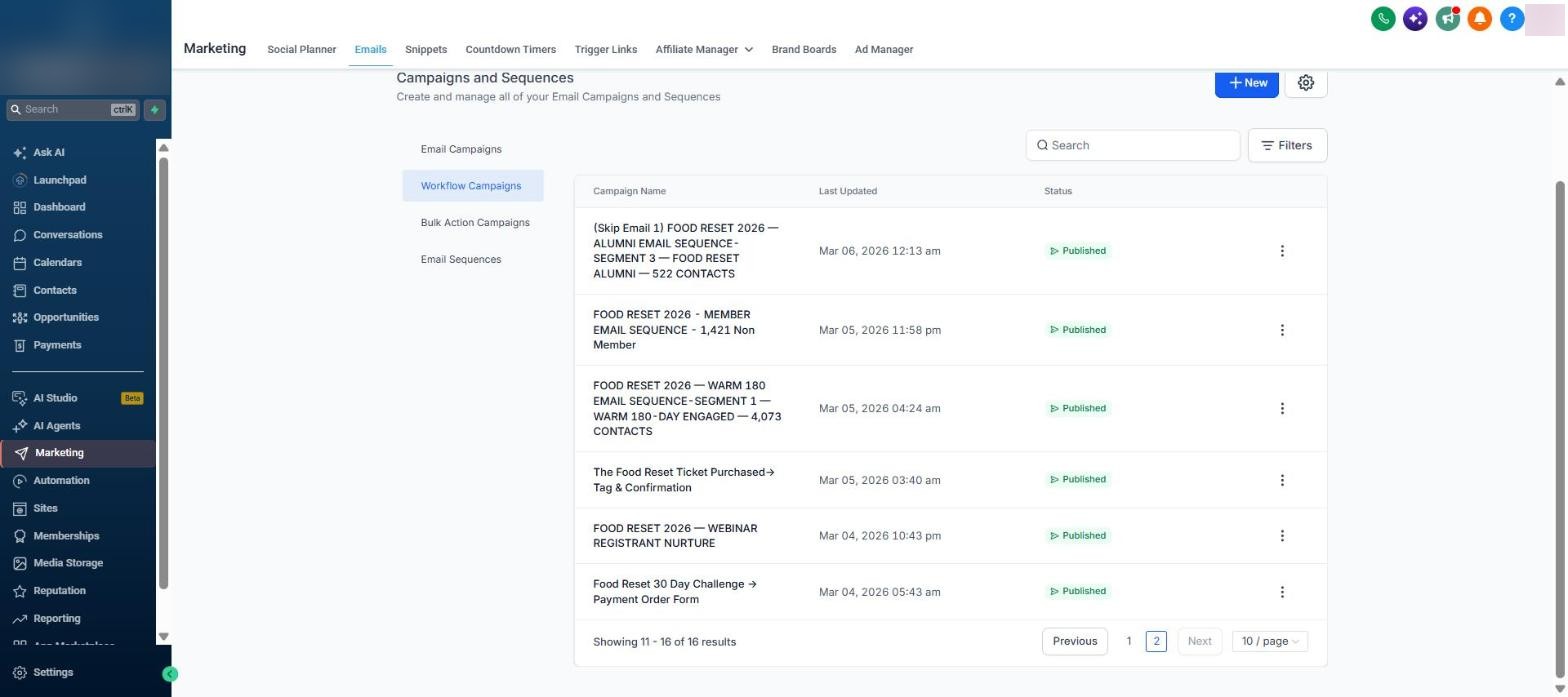Click the Mar 06, 2026 12:13 am date
This screenshot has width=1568, height=697.
879,251
